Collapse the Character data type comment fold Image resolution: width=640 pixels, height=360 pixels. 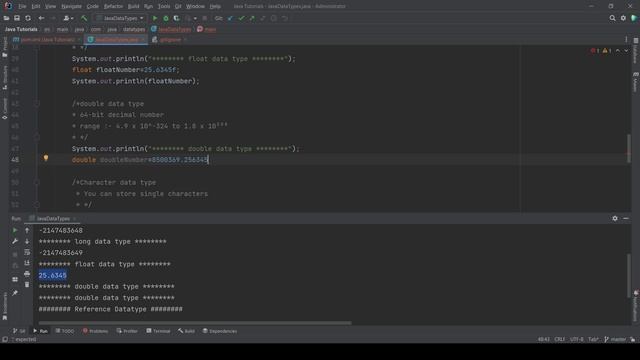pyautogui.click(x=37, y=182)
